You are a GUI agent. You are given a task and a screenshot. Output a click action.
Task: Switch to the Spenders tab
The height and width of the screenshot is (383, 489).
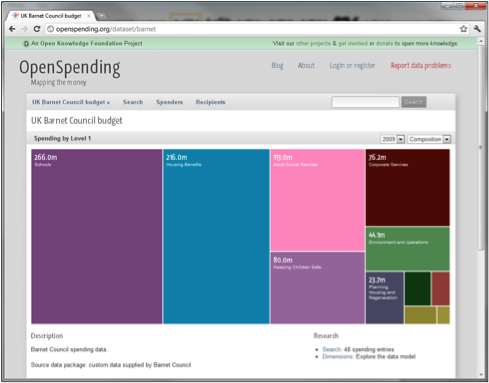pyautogui.click(x=169, y=102)
